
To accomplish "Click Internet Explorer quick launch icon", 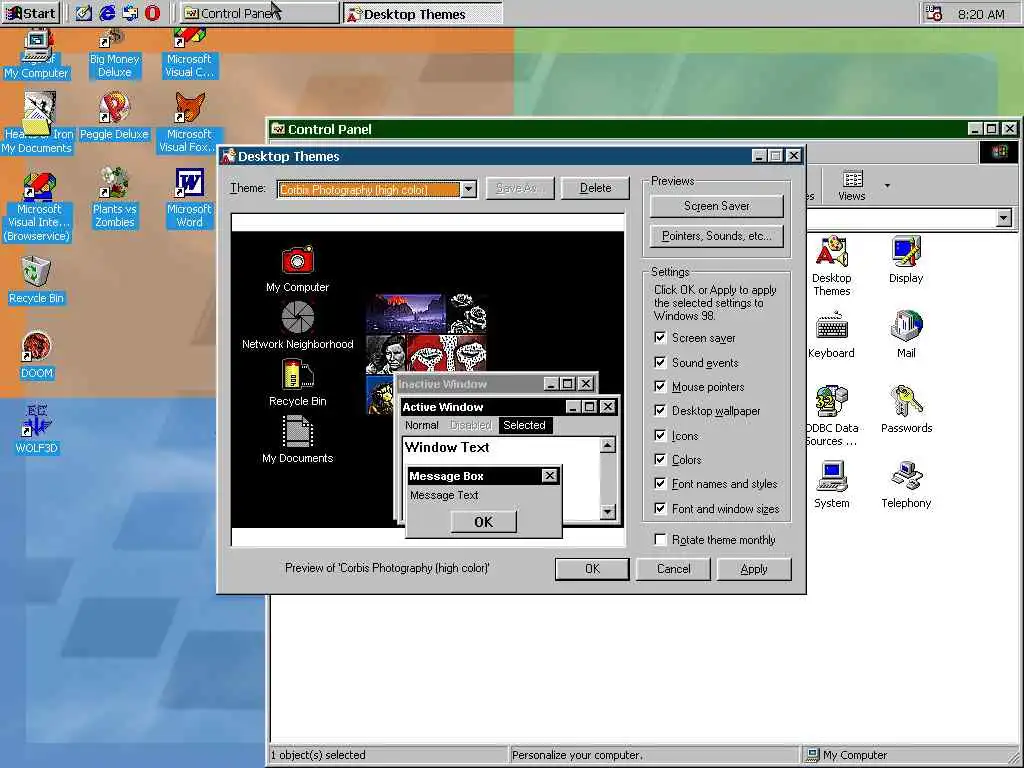I will (106, 13).
